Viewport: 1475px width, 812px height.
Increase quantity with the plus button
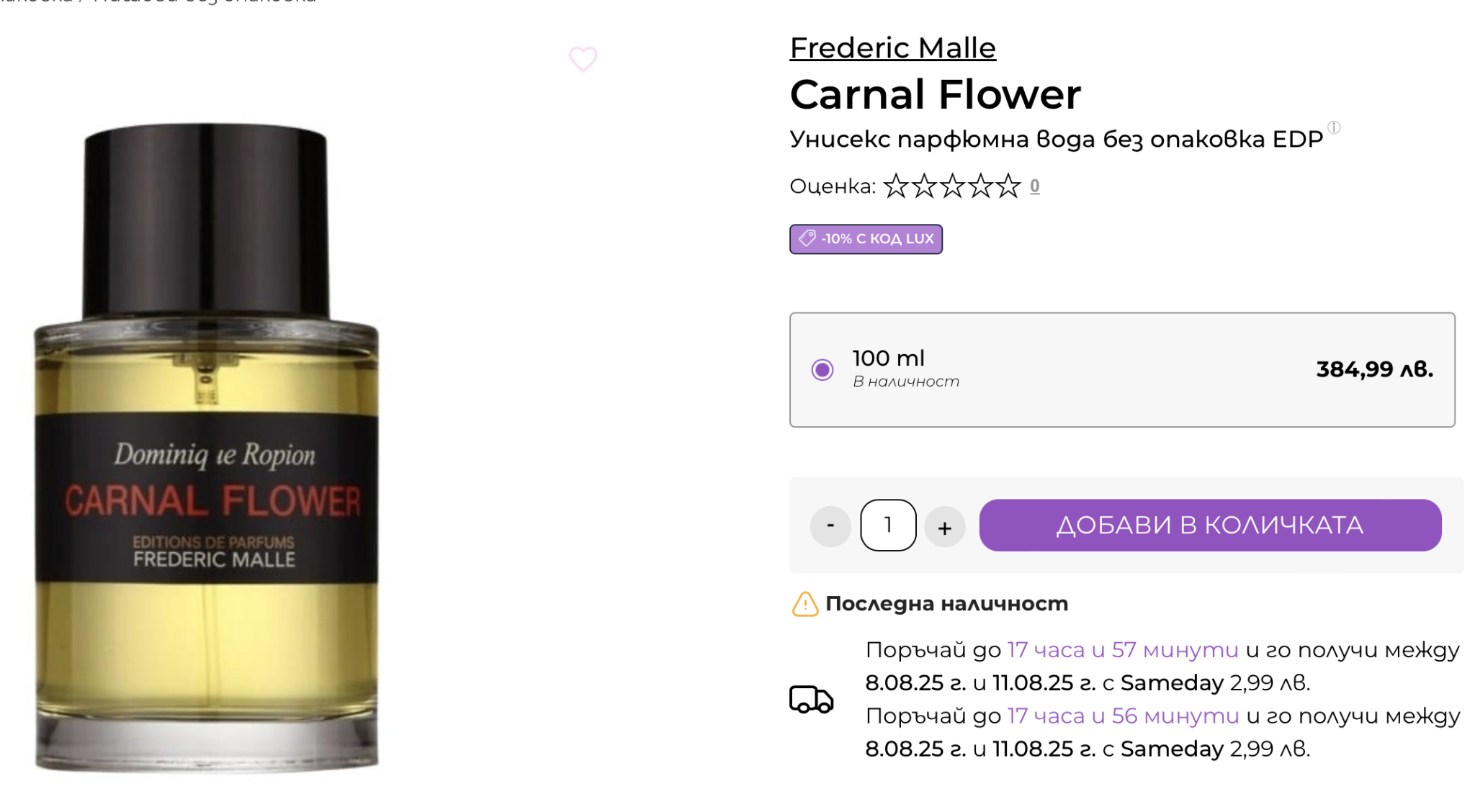pos(945,527)
